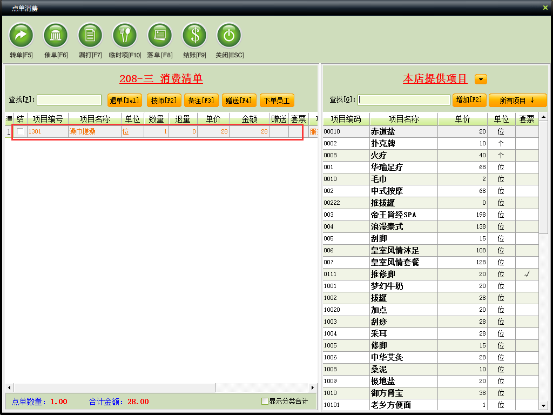Click the 关闭 [ESC] power icon
553x415 pixels.
[x=229, y=35]
